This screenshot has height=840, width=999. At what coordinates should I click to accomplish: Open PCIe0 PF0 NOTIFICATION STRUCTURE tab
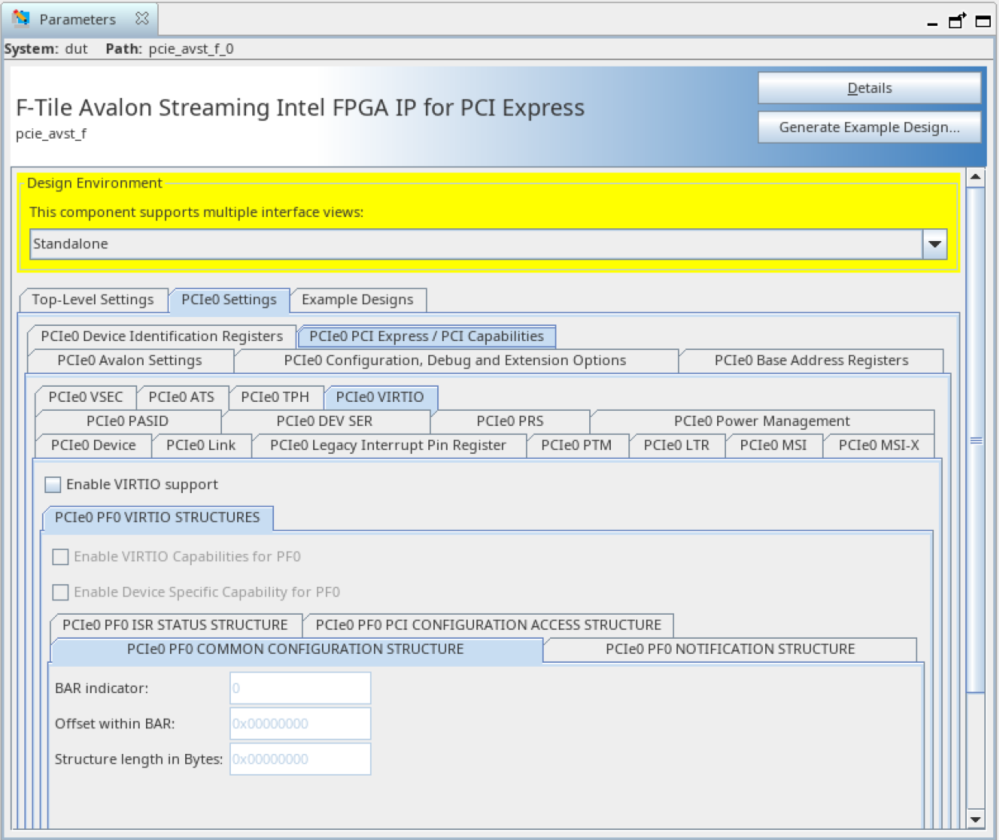(x=730, y=649)
